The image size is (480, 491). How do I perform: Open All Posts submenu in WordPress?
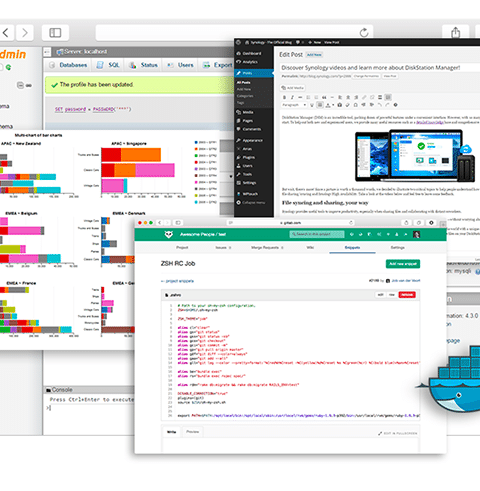[244, 82]
